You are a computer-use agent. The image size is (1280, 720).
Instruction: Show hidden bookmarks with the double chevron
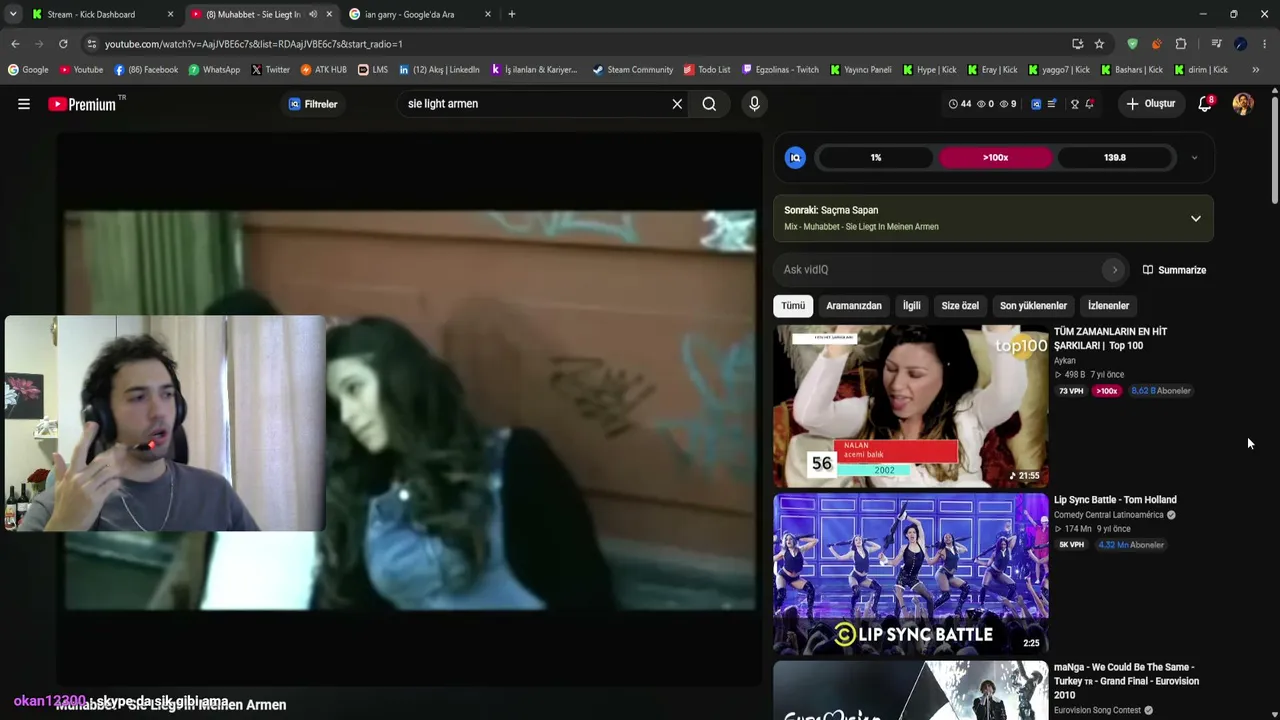(1256, 70)
